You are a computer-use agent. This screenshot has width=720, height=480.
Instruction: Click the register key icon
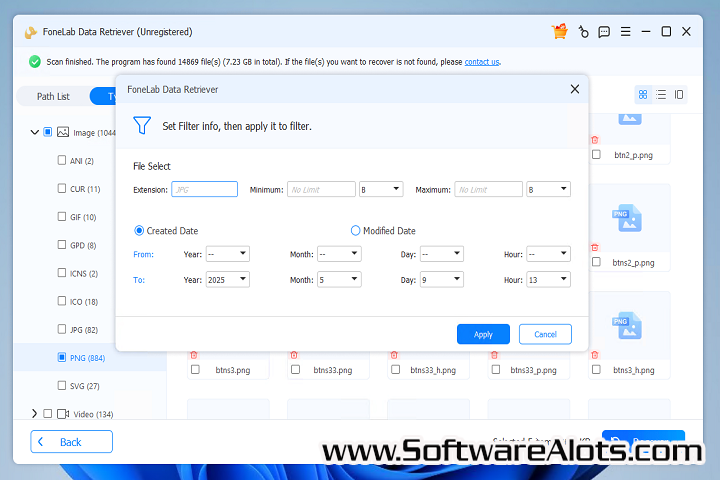click(583, 32)
